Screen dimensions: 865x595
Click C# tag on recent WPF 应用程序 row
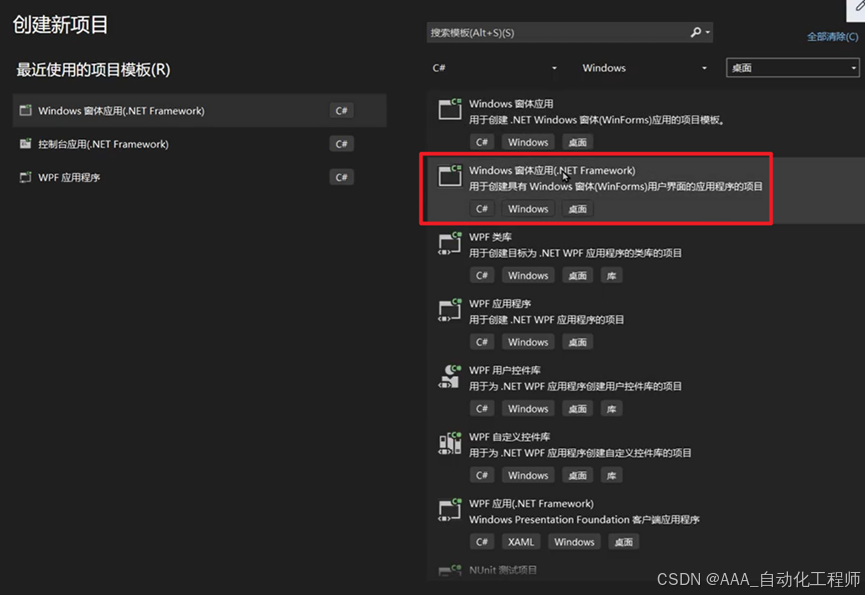pyautogui.click(x=341, y=177)
